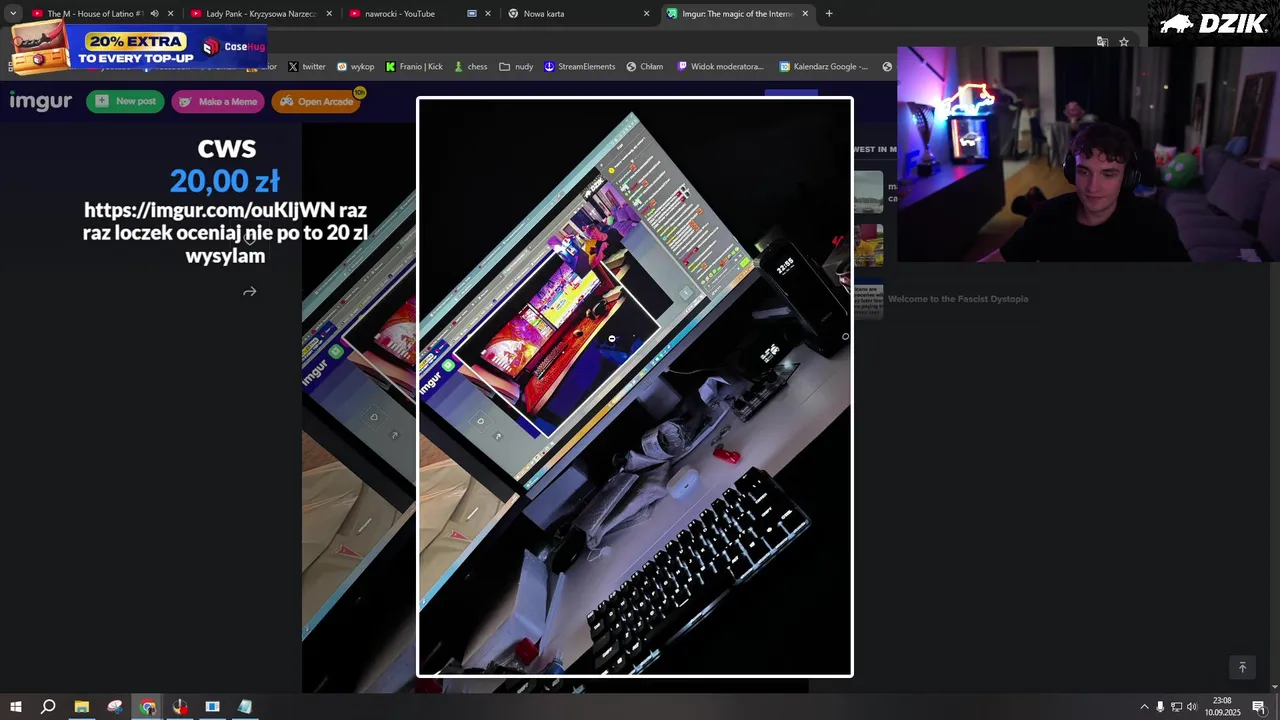
Task: Open the network tray icon
Action: pos(1176,707)
